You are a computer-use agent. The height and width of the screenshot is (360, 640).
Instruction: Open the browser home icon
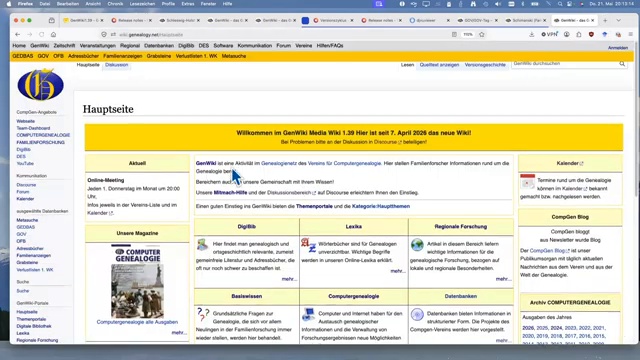click(53, 35)
